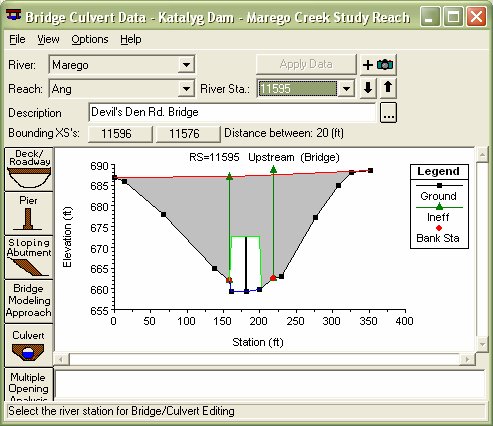Close the Bridge Culvert Data window
This screenshot has height=426, width=493.
point(476,16)
